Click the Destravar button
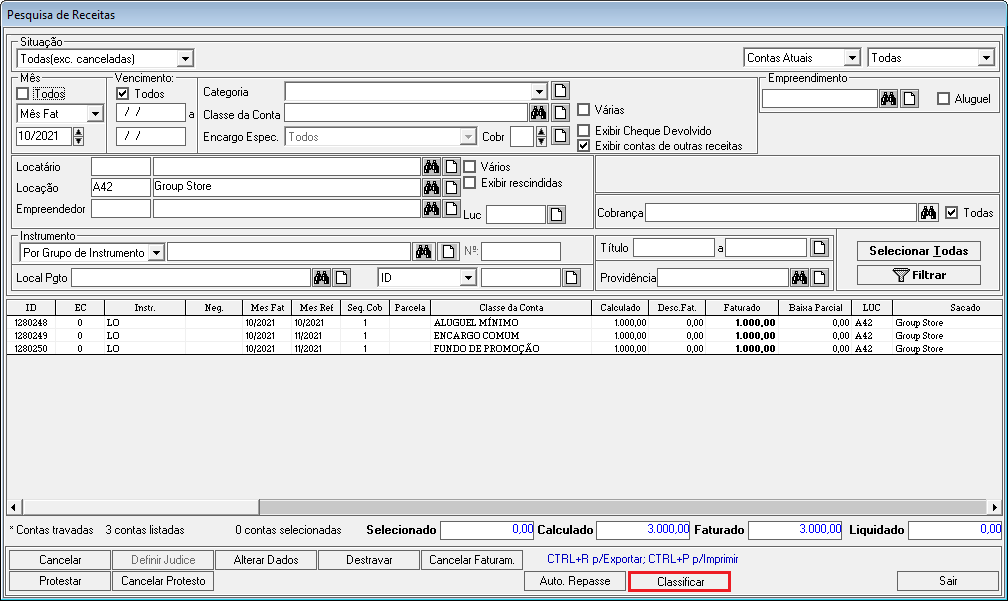Viewport: 1008px width, 601px height. coord(369,560)
